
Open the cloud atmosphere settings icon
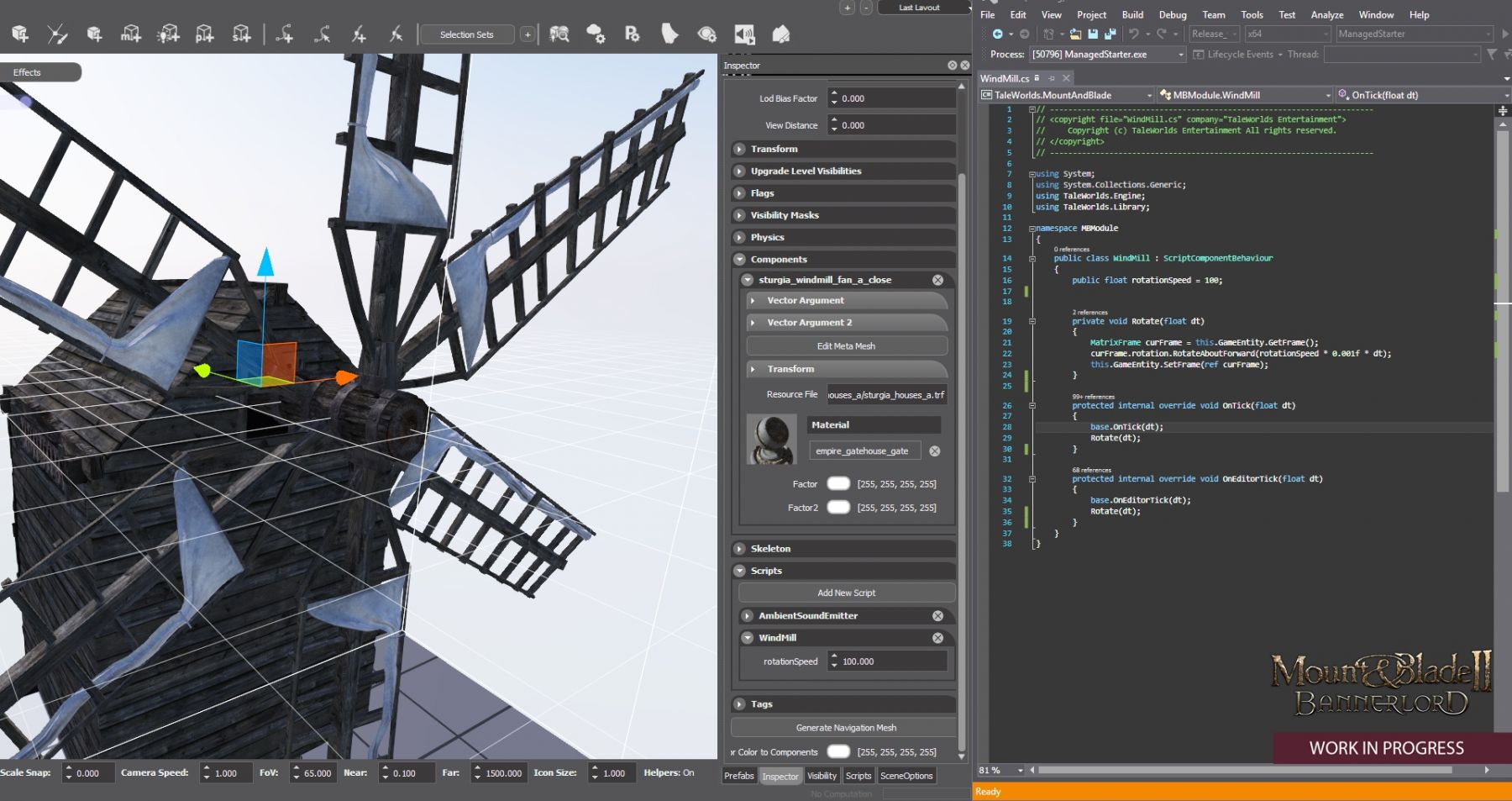[x=596, y=34]
